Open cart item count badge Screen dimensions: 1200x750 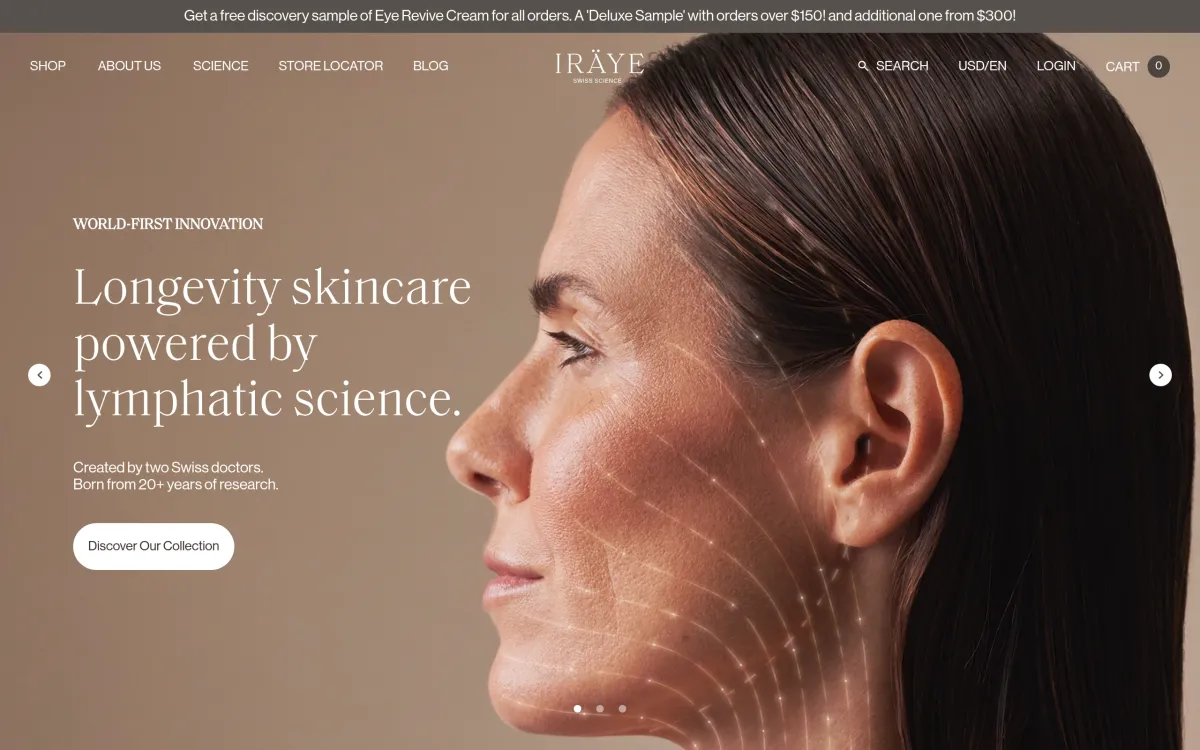tap(1158, 66)
